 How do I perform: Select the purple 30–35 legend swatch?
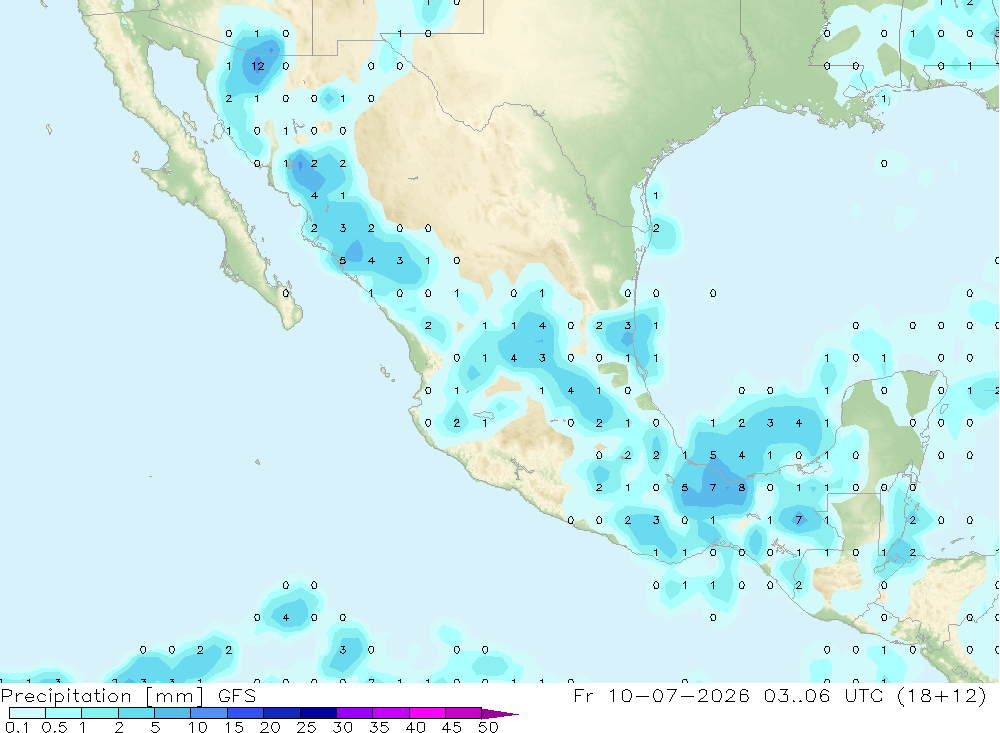(355, 713)
